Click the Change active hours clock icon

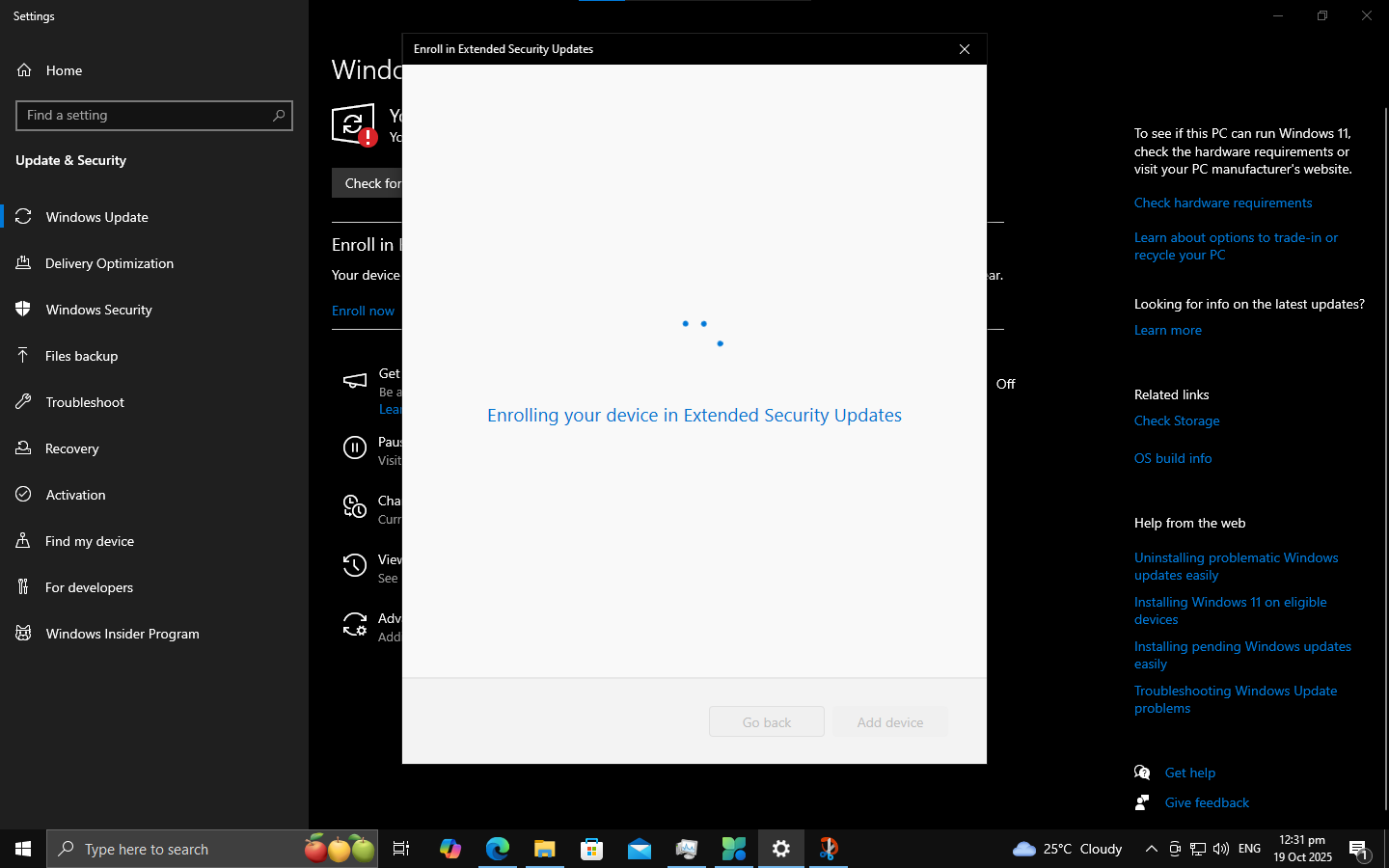355,506
